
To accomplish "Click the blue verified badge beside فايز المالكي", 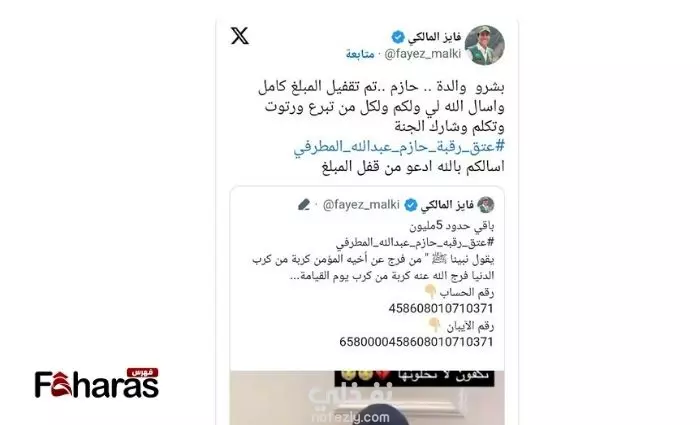I will click(x=398, y=37).
